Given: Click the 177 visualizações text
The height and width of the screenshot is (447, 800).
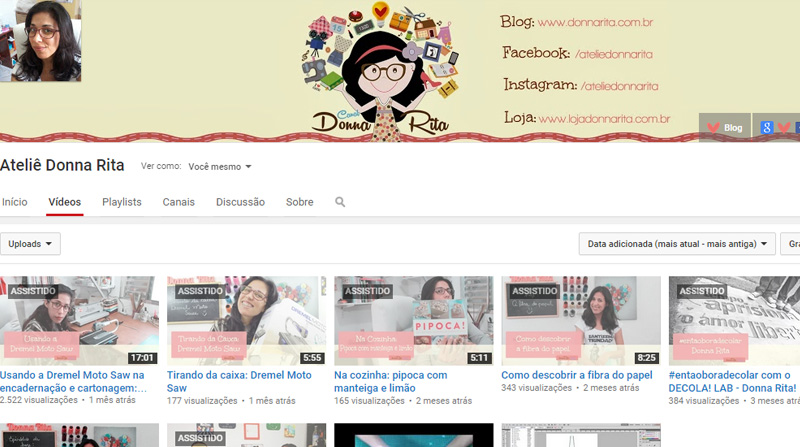Looking at the screenshot, I should (202, 401).
